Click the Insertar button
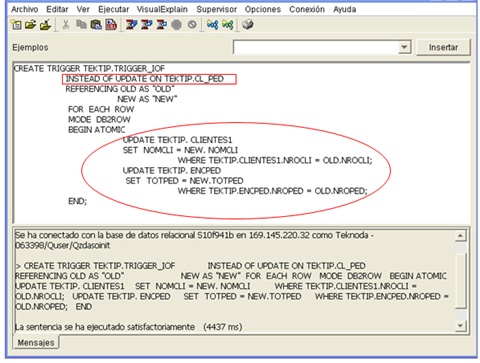Viewport: 480px width, 363px height. (x=443, y=47)
